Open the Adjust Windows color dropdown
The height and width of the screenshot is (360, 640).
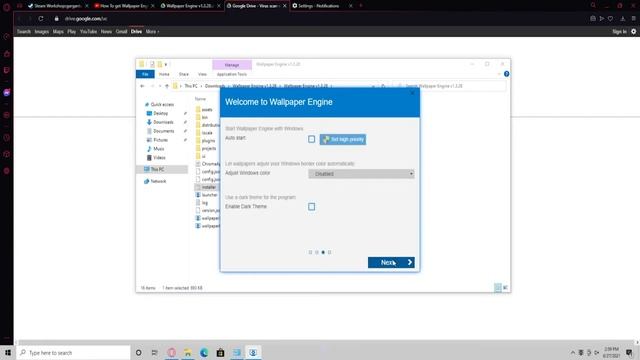(361, 174)
